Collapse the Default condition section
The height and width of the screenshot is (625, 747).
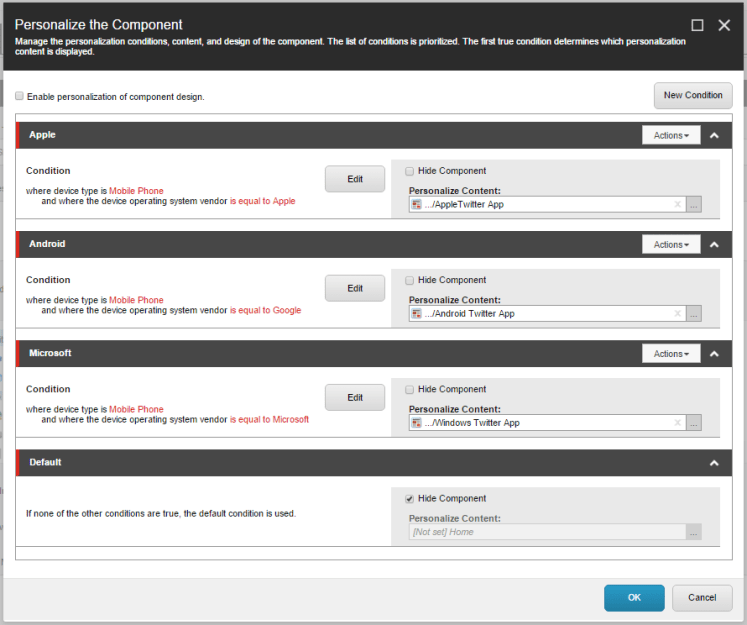click(x=714, y=463)
